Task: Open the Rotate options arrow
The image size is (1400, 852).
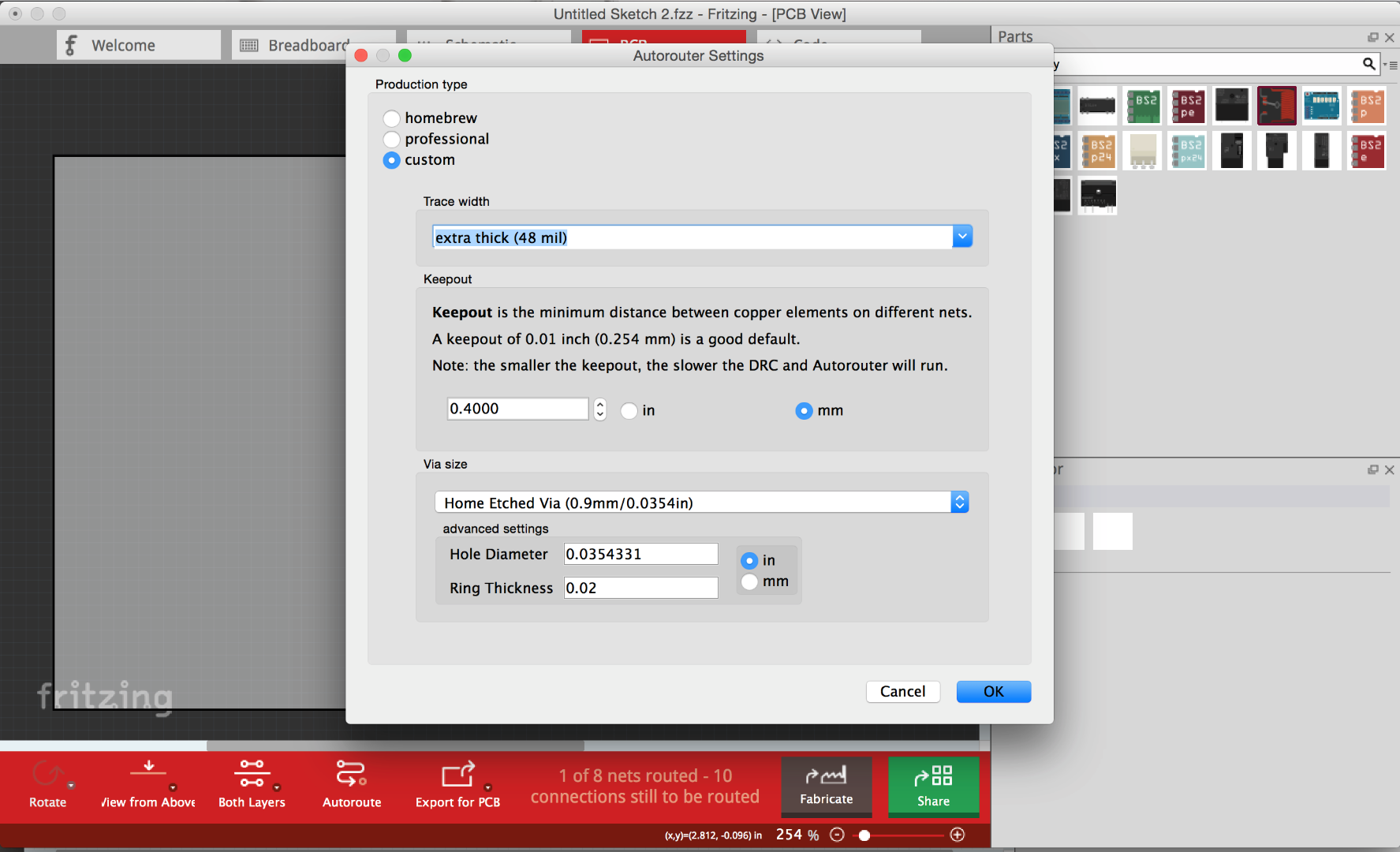Action: point(71,786)
